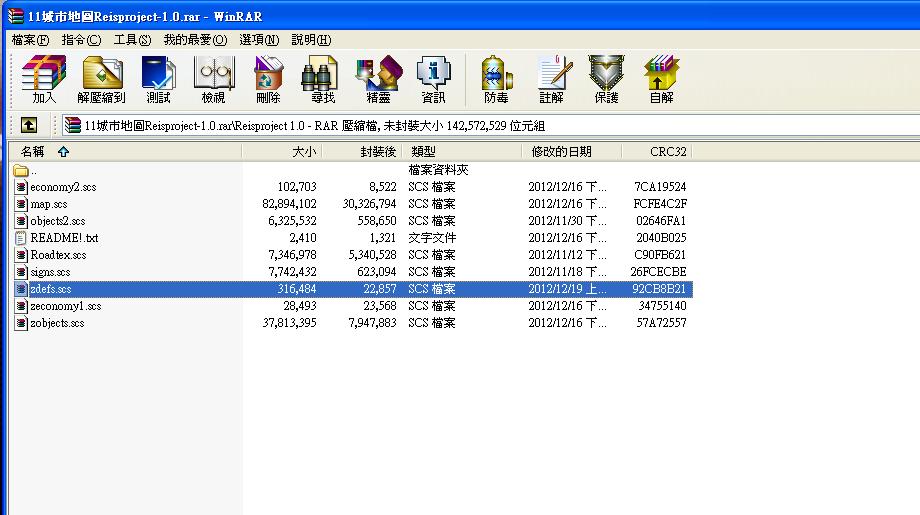Click the economy2.scs file icon
920x515 pixels.
(x=21, y=187)
